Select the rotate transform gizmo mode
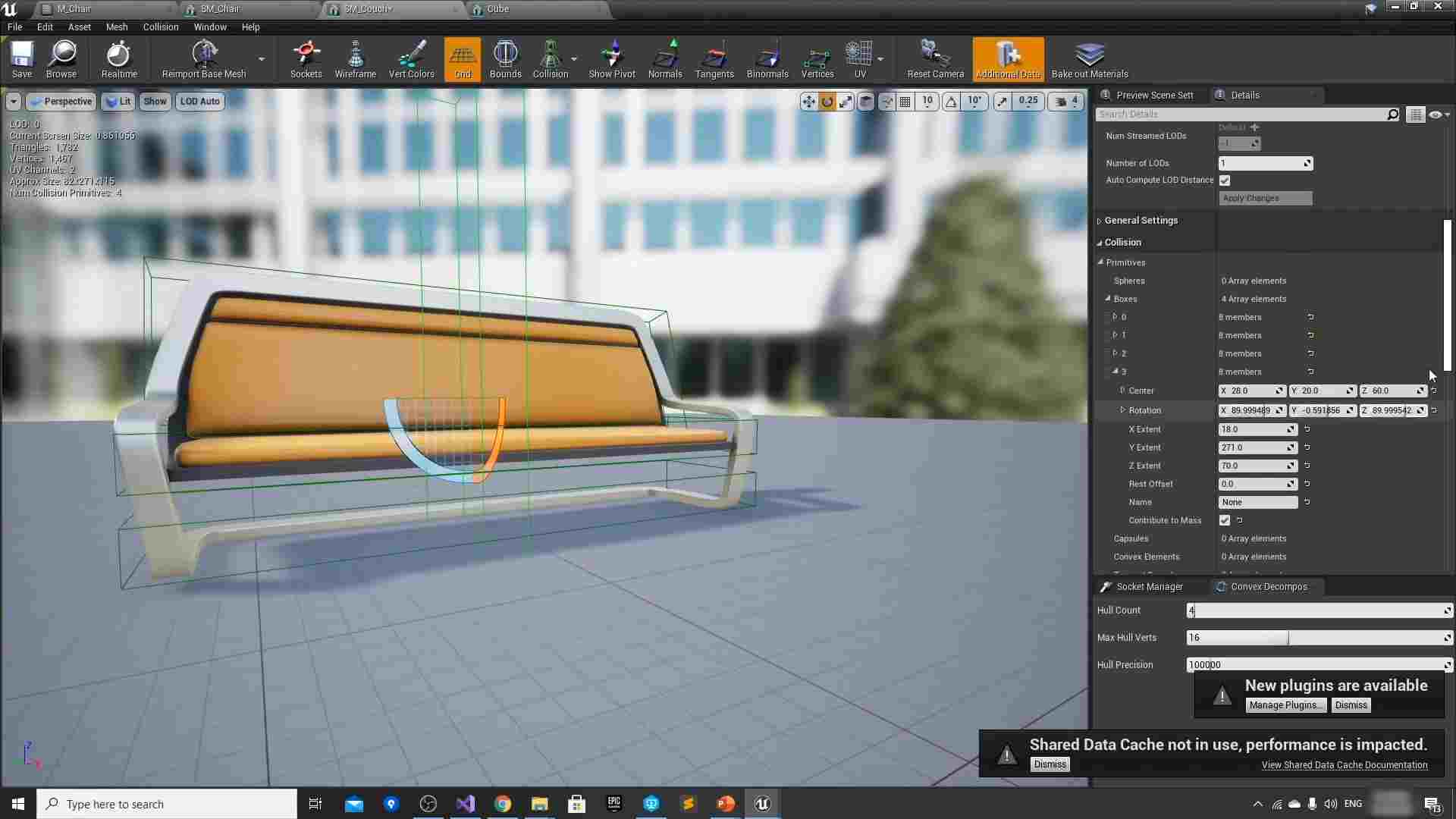Image resolution: width=1456 pixels, height=819 pixels. click(827, 102)
